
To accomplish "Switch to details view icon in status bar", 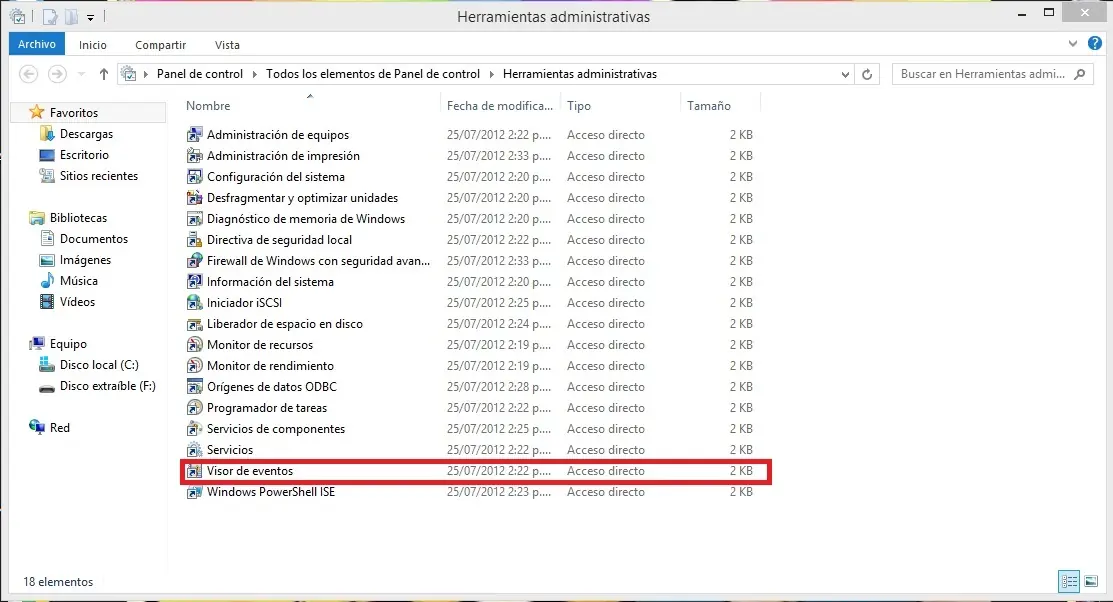I will 1069,581.
